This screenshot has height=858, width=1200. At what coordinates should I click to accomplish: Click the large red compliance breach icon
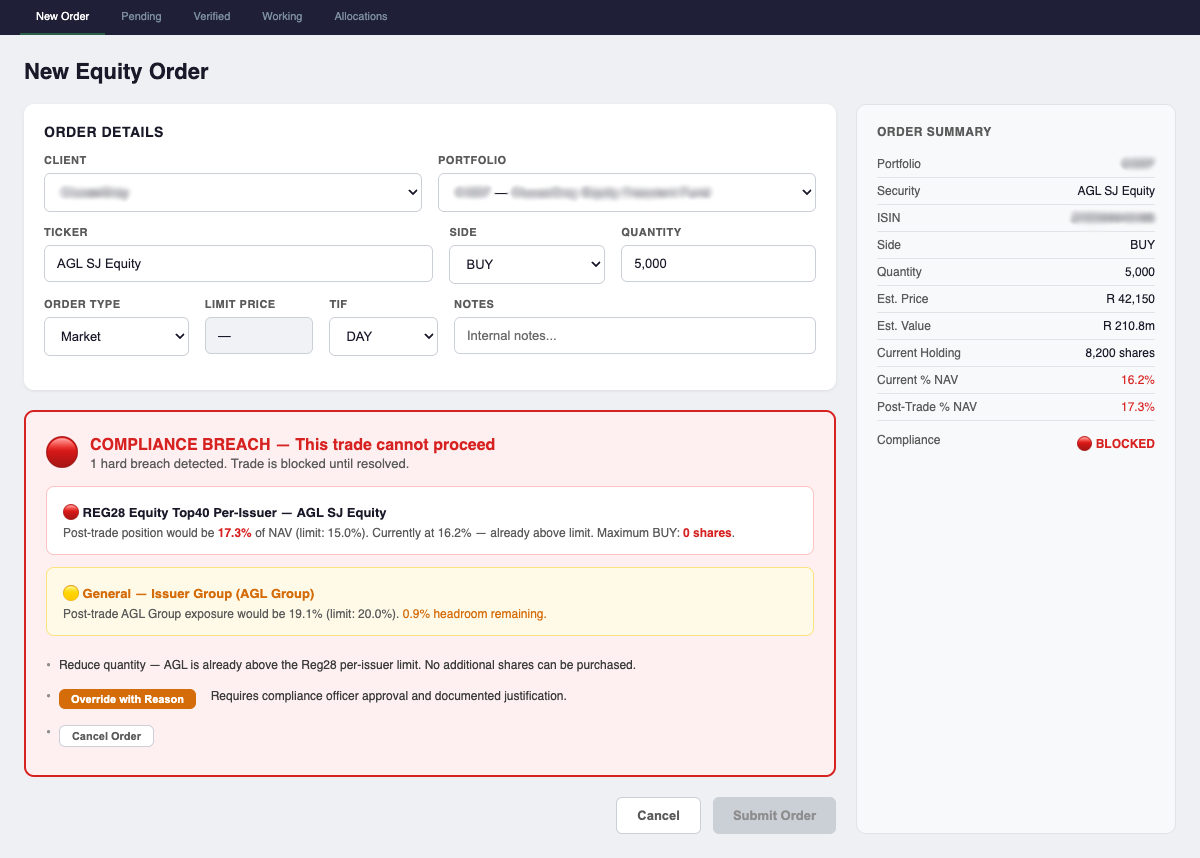[x=62, y=452]
